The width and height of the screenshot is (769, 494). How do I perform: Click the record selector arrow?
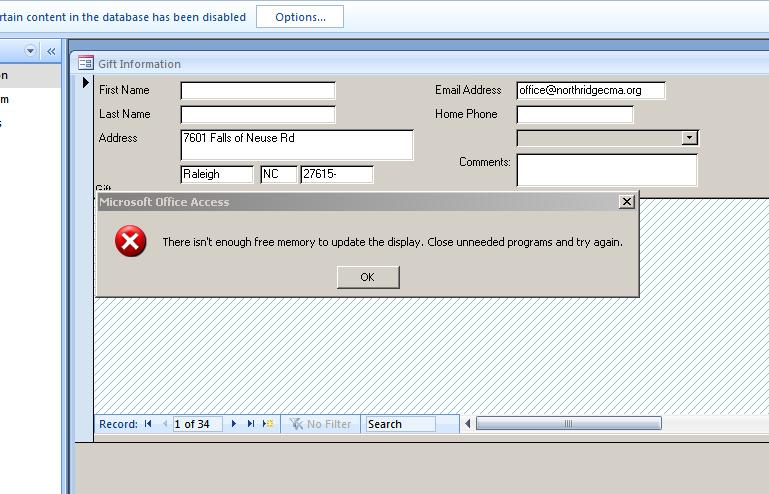[x=86, y=83]
